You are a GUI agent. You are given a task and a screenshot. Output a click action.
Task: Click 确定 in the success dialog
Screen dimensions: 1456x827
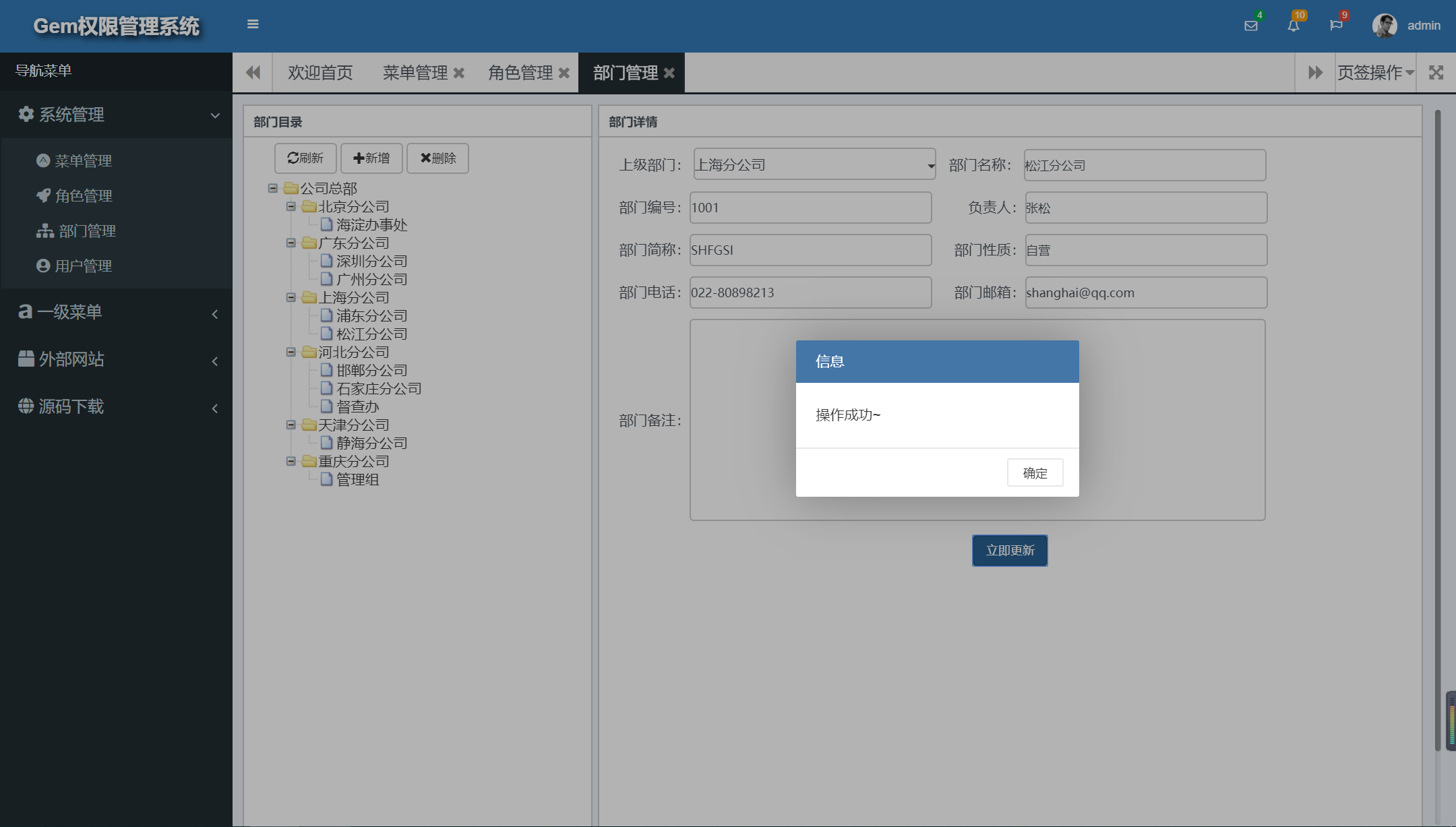(1034, 472)
